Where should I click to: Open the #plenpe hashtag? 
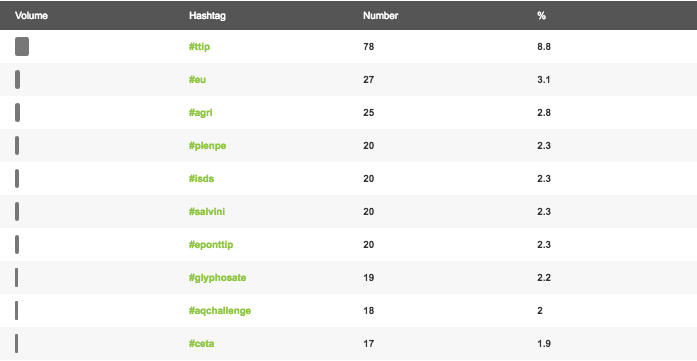point(207,146)
